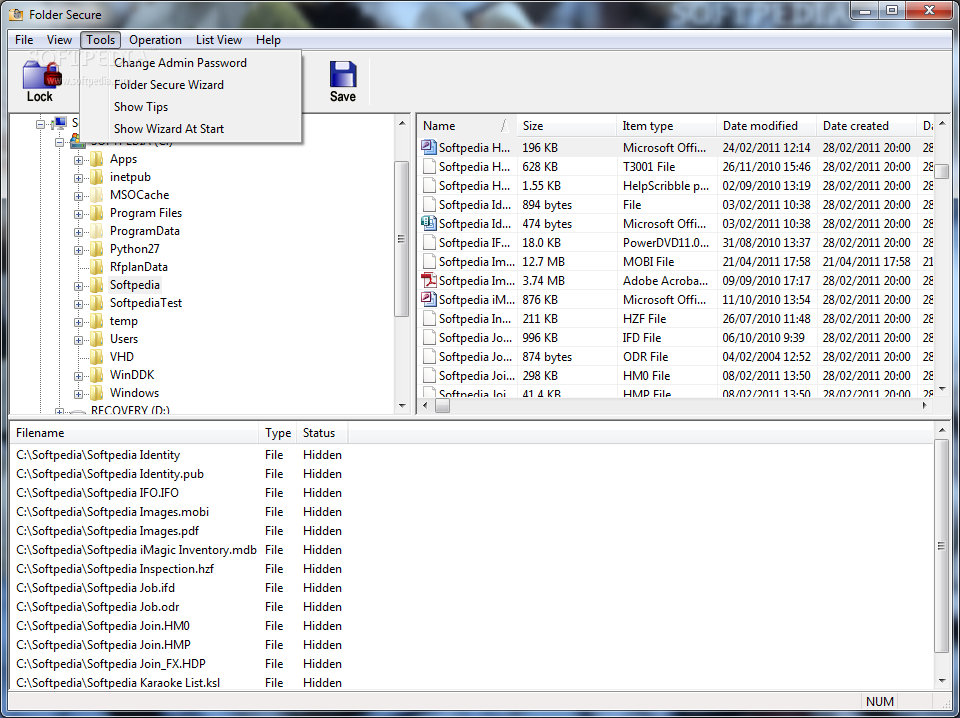Screen dimensions: 960x718
Task: Sort by Date created column header
Action: point(867,125)
